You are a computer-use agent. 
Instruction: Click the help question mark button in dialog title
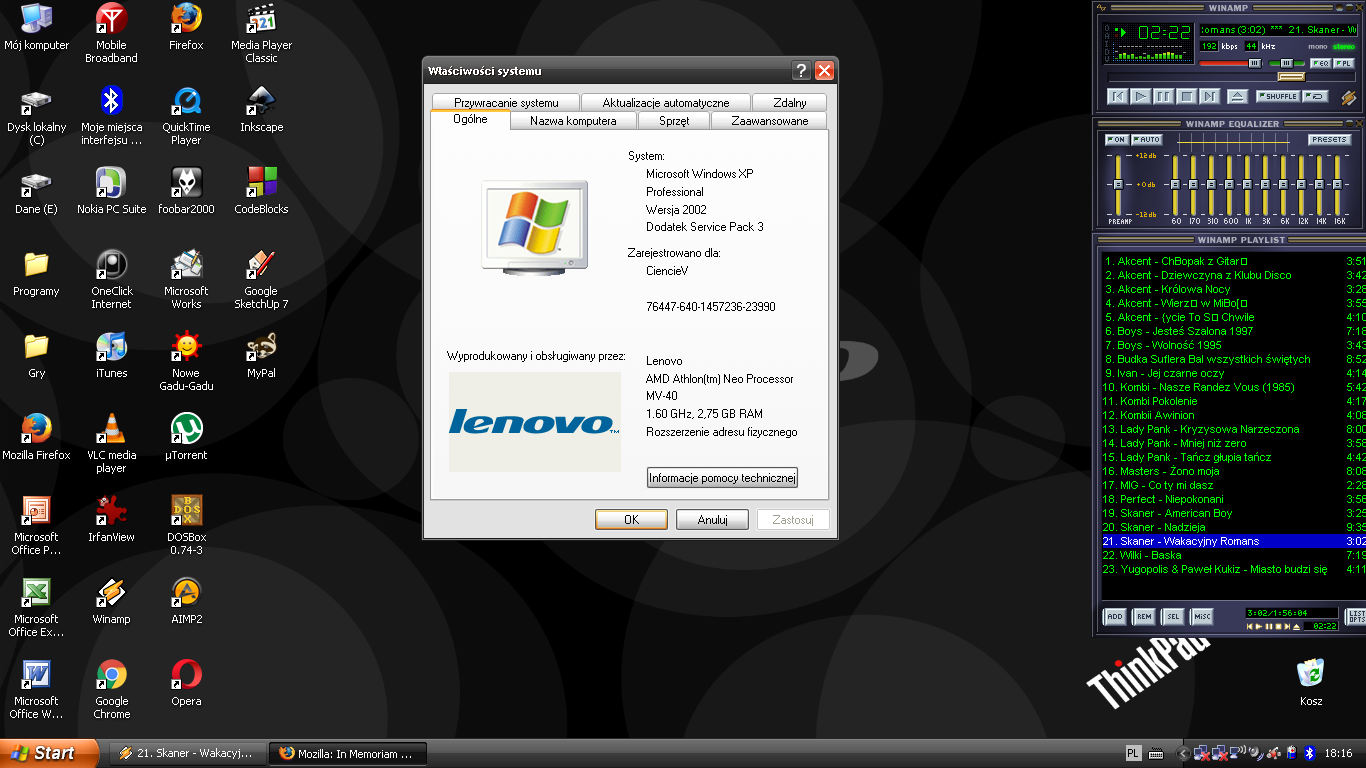(x=801, y=71)
